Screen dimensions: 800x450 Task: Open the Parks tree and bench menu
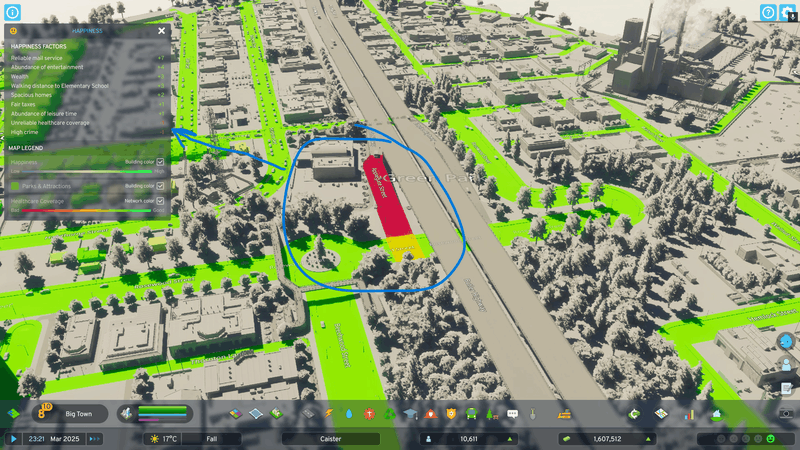[x=492, y=414]
